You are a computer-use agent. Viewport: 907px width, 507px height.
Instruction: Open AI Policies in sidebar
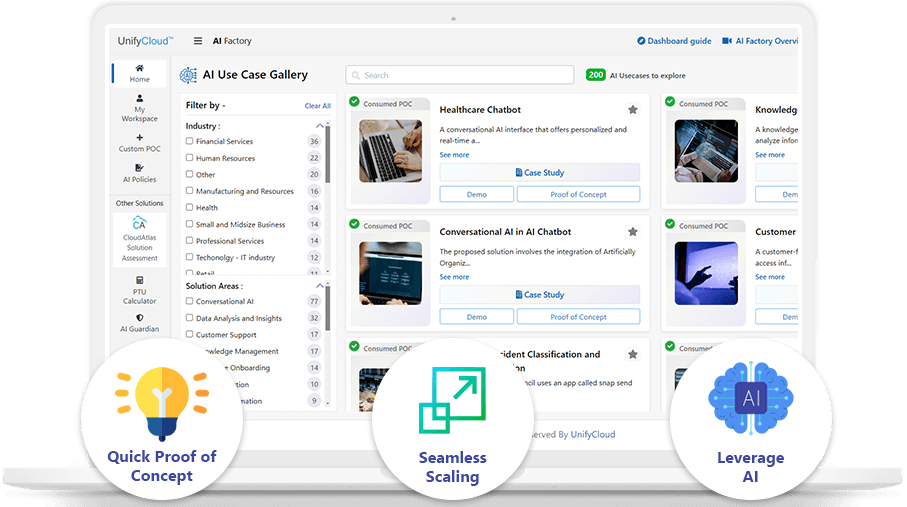click(x=139, y=174)
